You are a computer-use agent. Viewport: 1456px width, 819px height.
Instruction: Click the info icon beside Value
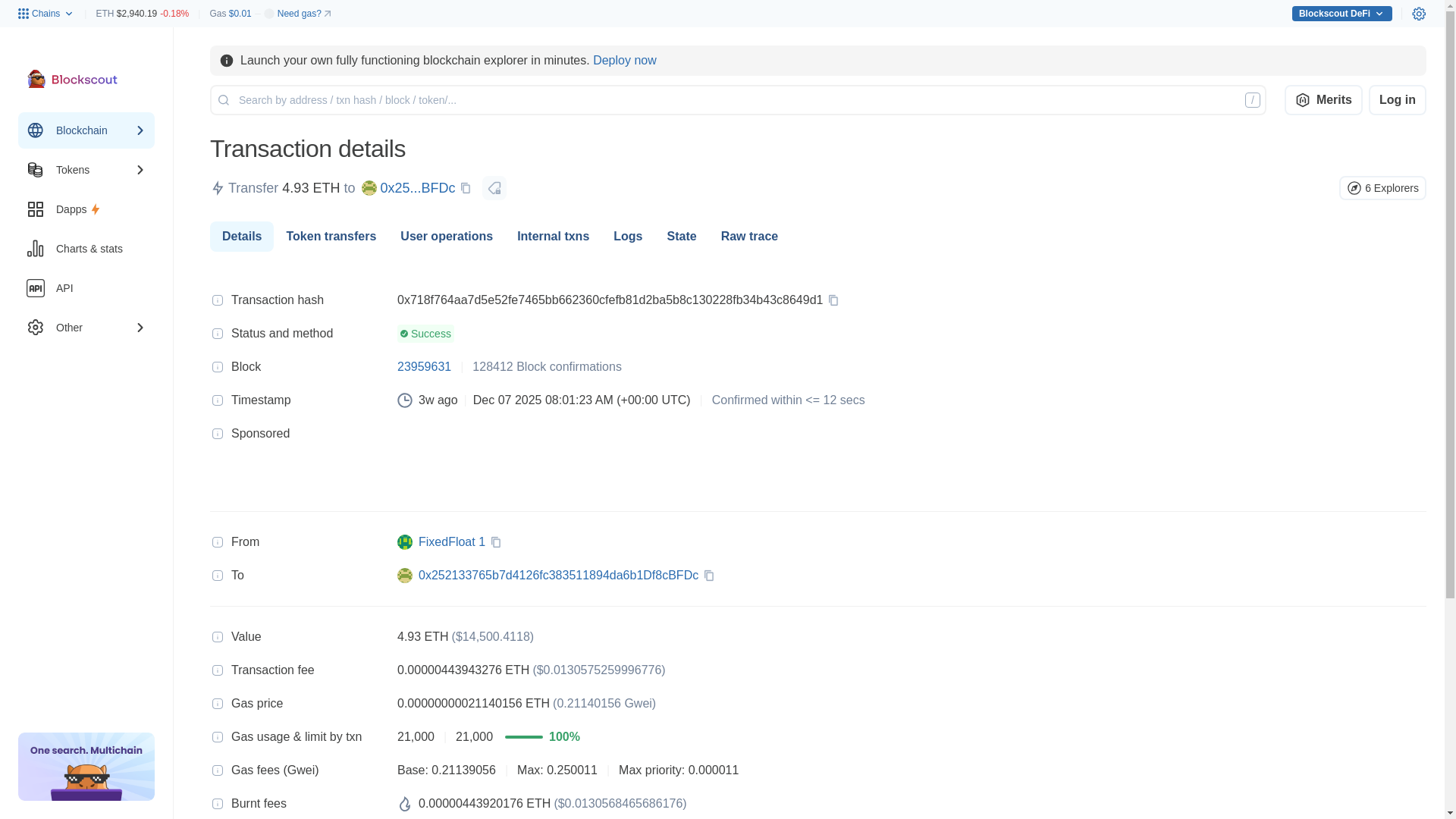(x=218, y=637)
